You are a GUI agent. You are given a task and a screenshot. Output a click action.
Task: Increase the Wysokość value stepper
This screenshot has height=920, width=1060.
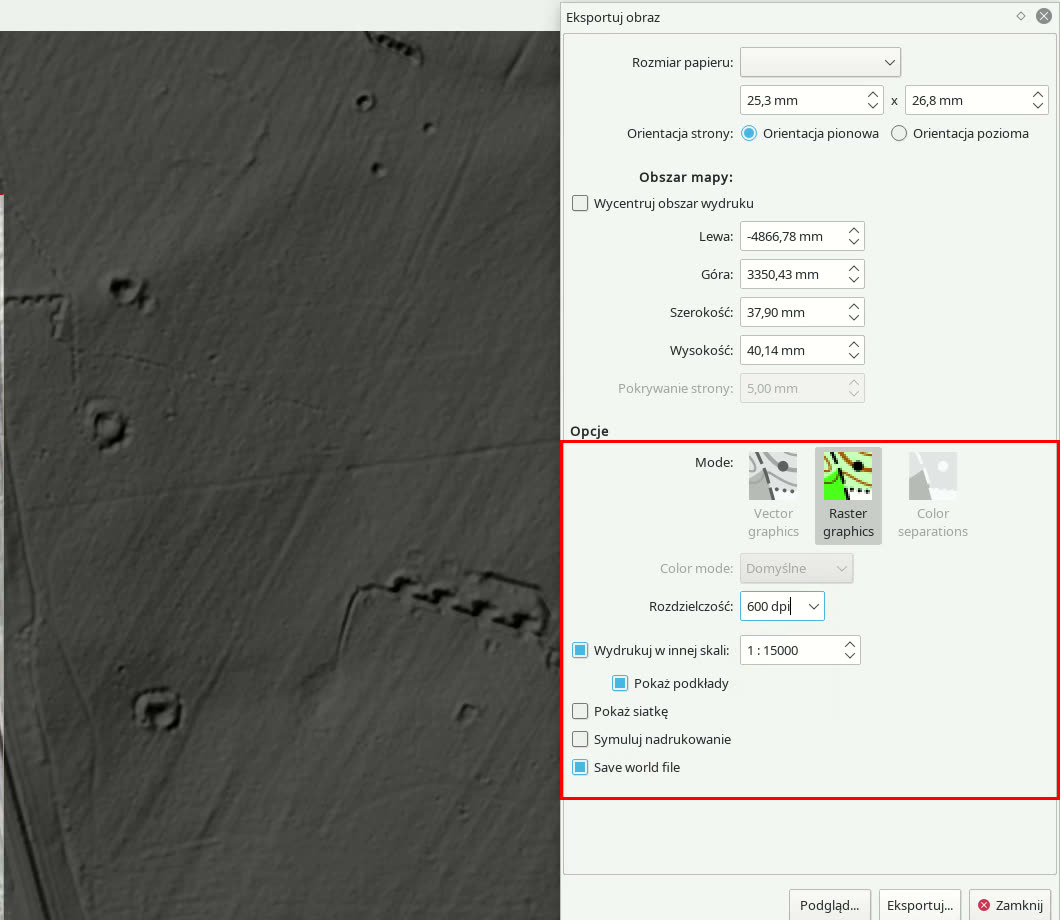tap(854, 345)
